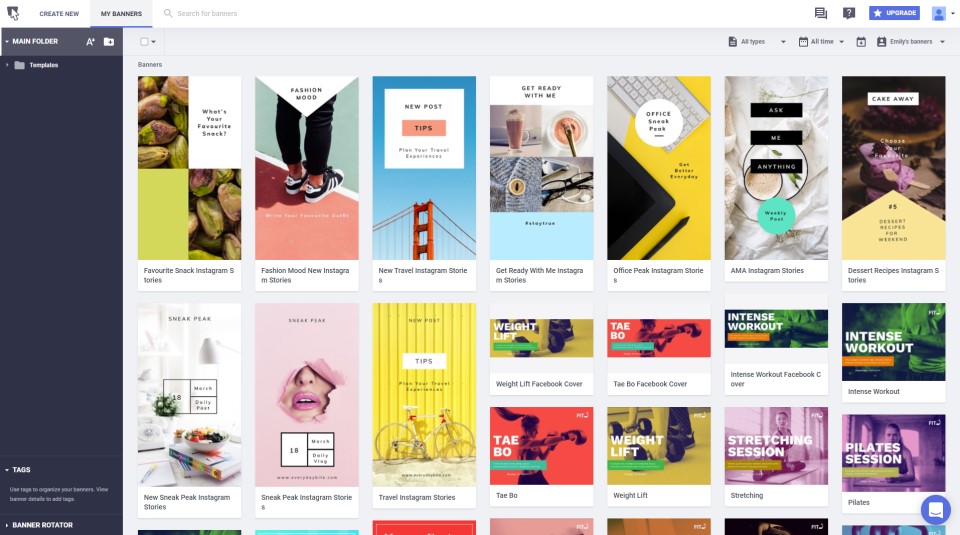Click the user profile avatar
This screenshot has width=960, height=535.
coord(939,13)
